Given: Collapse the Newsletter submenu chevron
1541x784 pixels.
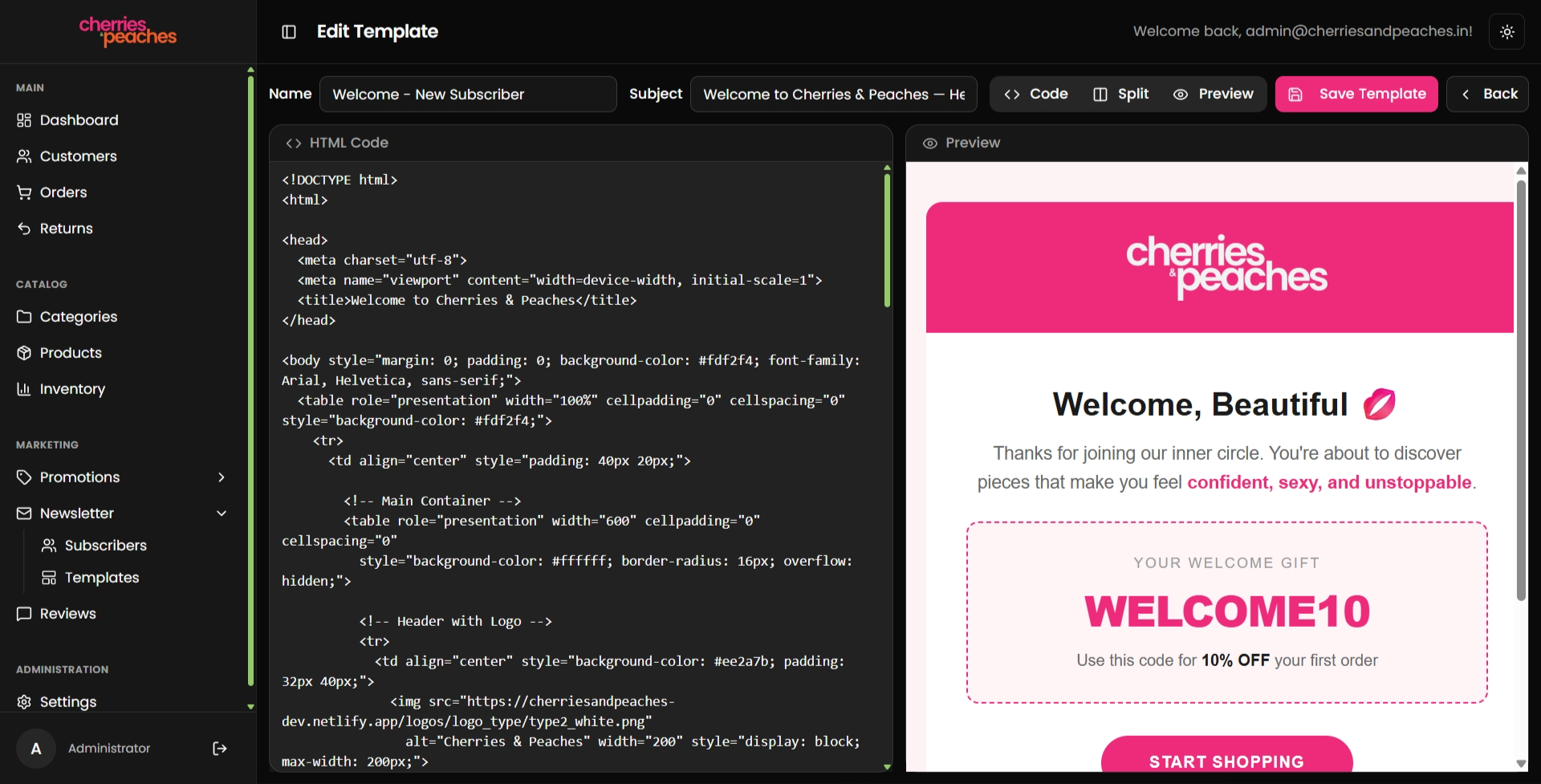Looking at the screenshot, I should (222, 514).
